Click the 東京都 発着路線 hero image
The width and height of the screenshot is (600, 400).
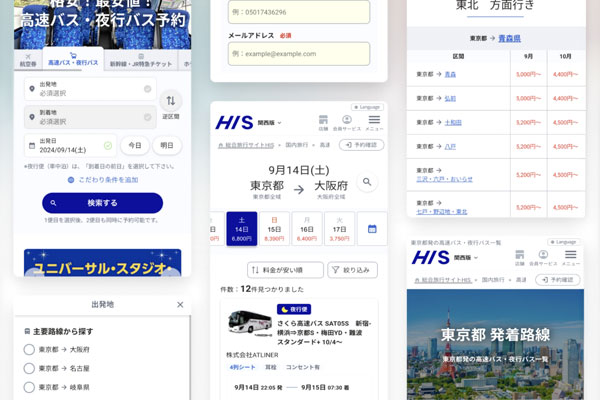[495, 344]
